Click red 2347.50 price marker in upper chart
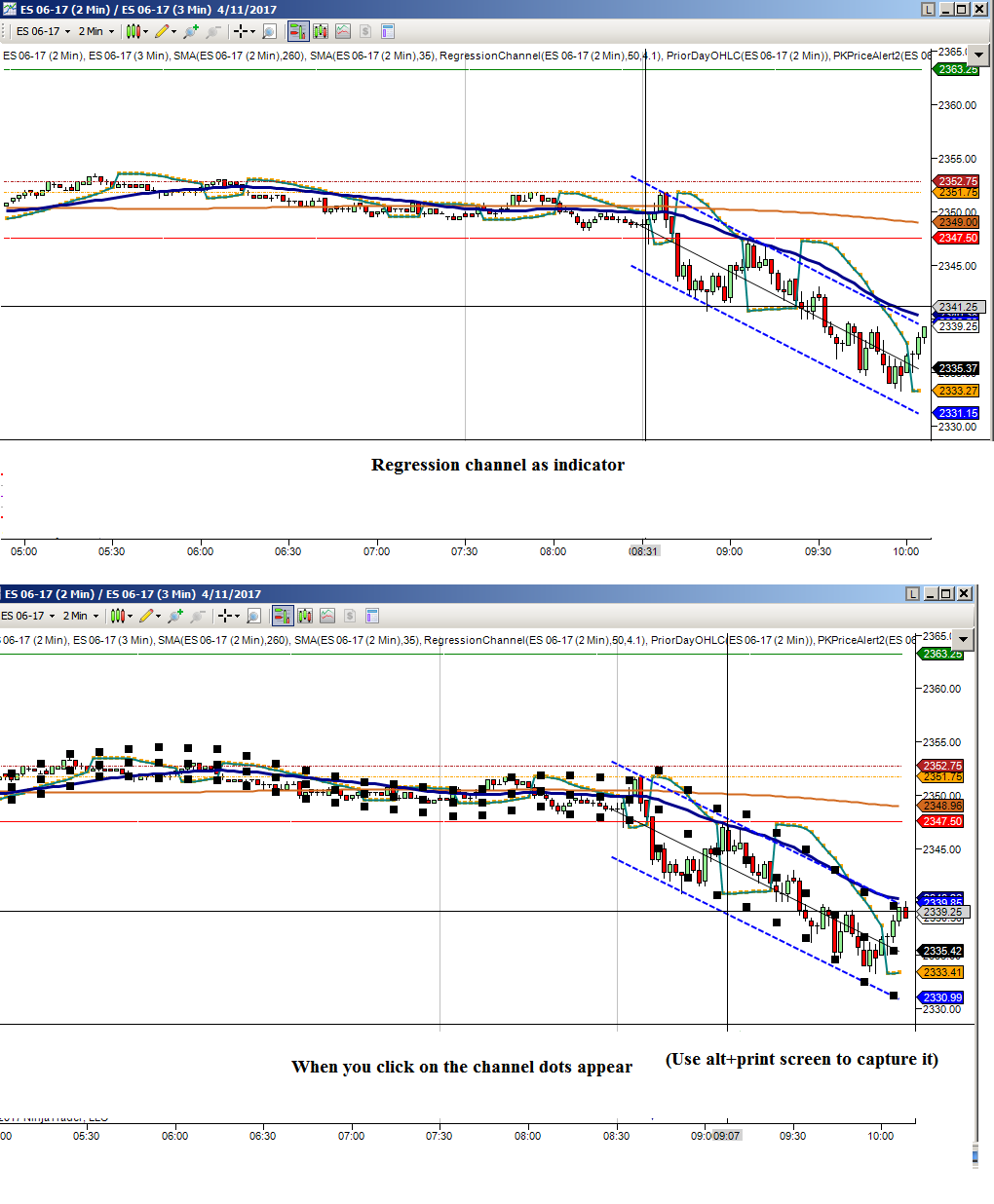The width and height of the screenshot is (994, 1204). pyautogui.click(x=957, y=238)
